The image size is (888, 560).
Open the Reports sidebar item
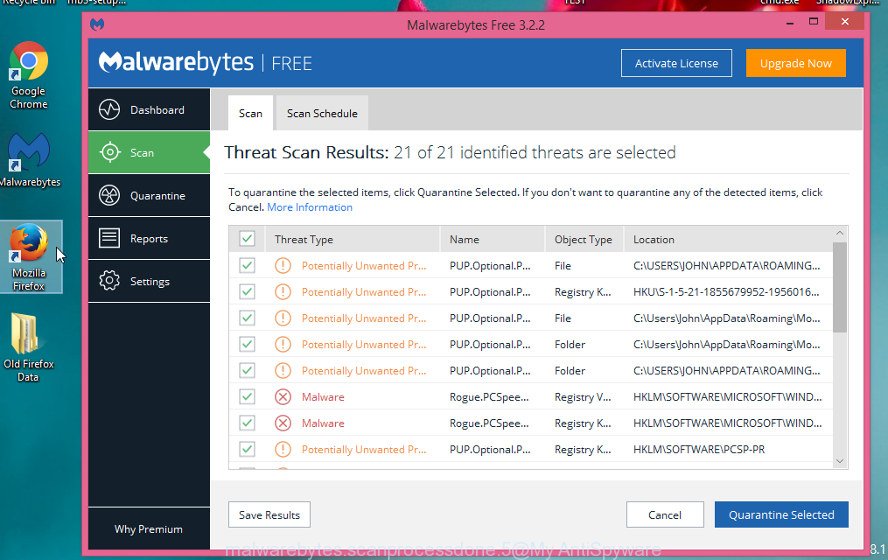[149, 238]
